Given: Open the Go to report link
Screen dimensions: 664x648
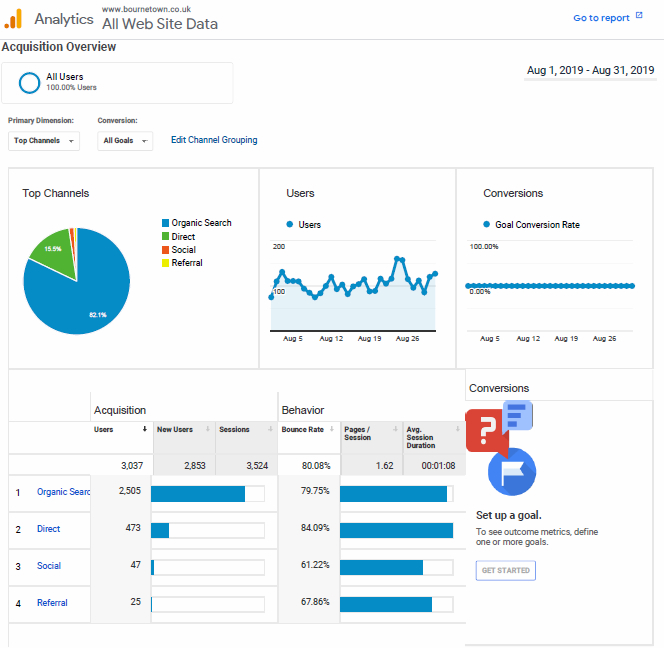Looking at the screenshot, I should (x=601, y=18).
